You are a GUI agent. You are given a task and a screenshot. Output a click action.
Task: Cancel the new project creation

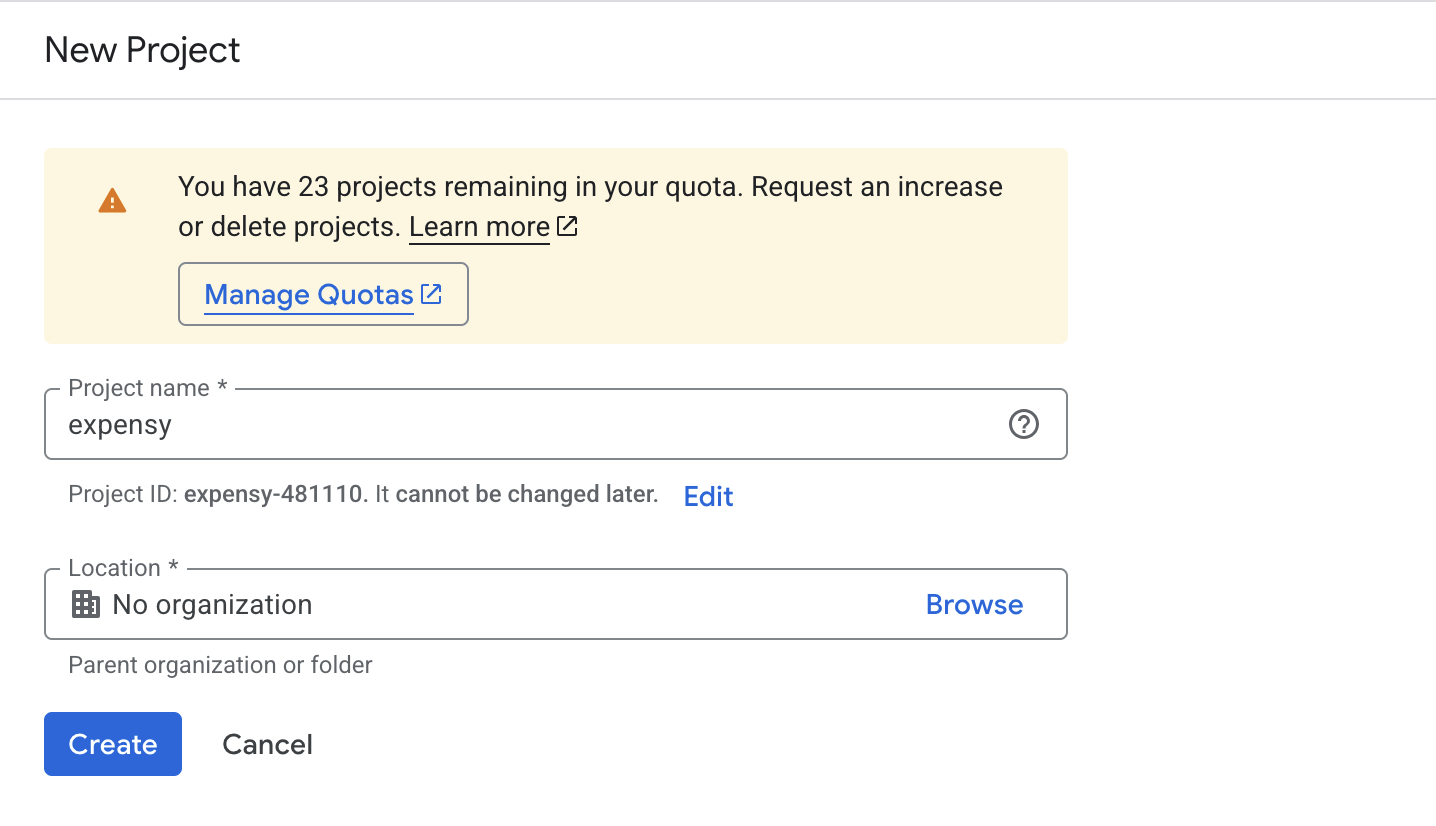tap(267, 744)
